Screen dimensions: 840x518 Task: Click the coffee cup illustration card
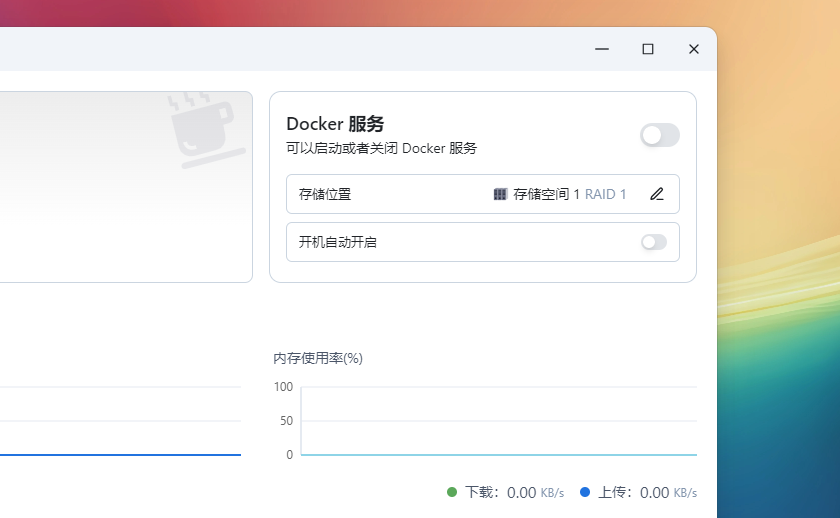126,186
